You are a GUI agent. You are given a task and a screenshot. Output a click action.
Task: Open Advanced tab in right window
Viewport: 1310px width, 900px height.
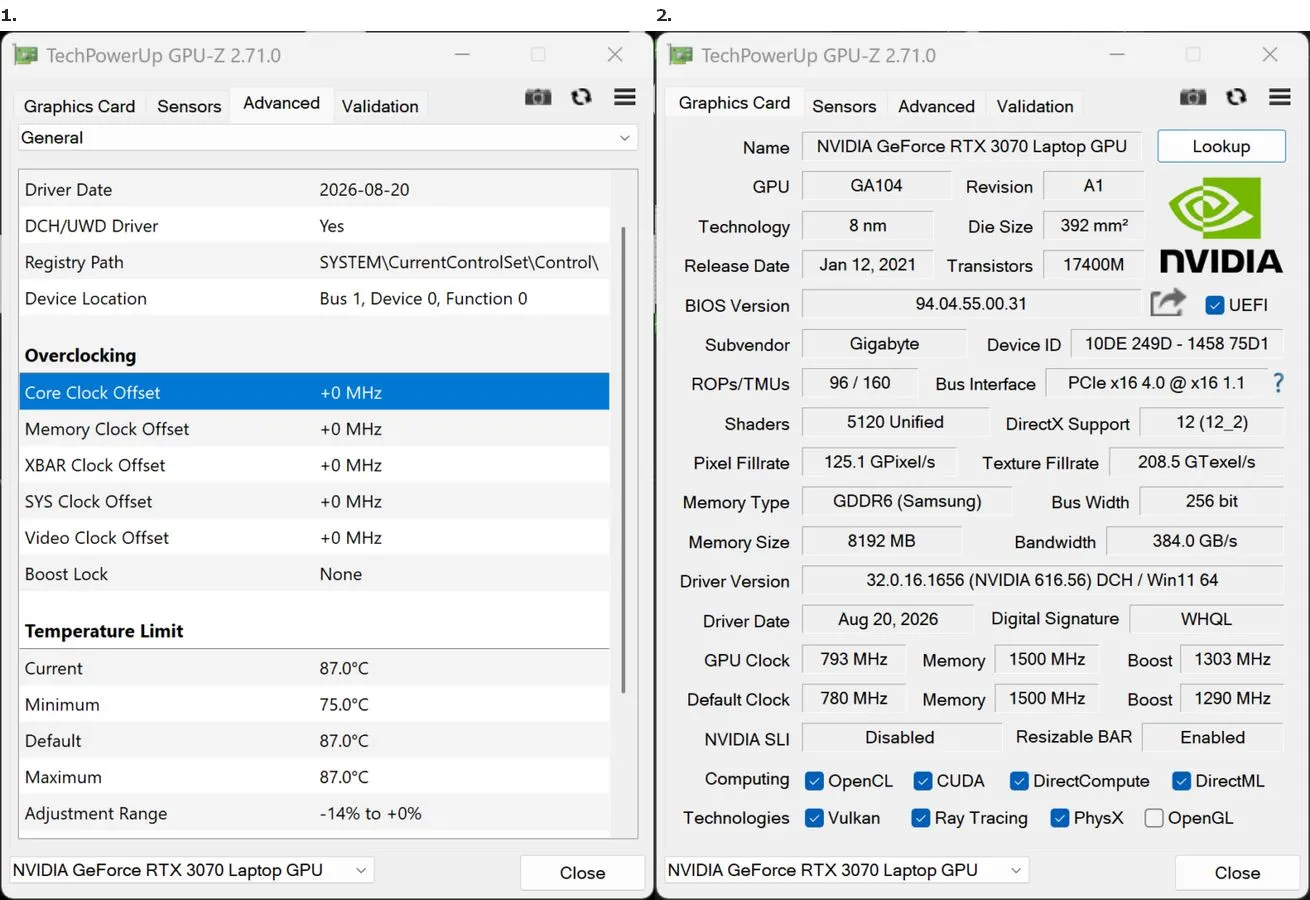tap(936, 106)
